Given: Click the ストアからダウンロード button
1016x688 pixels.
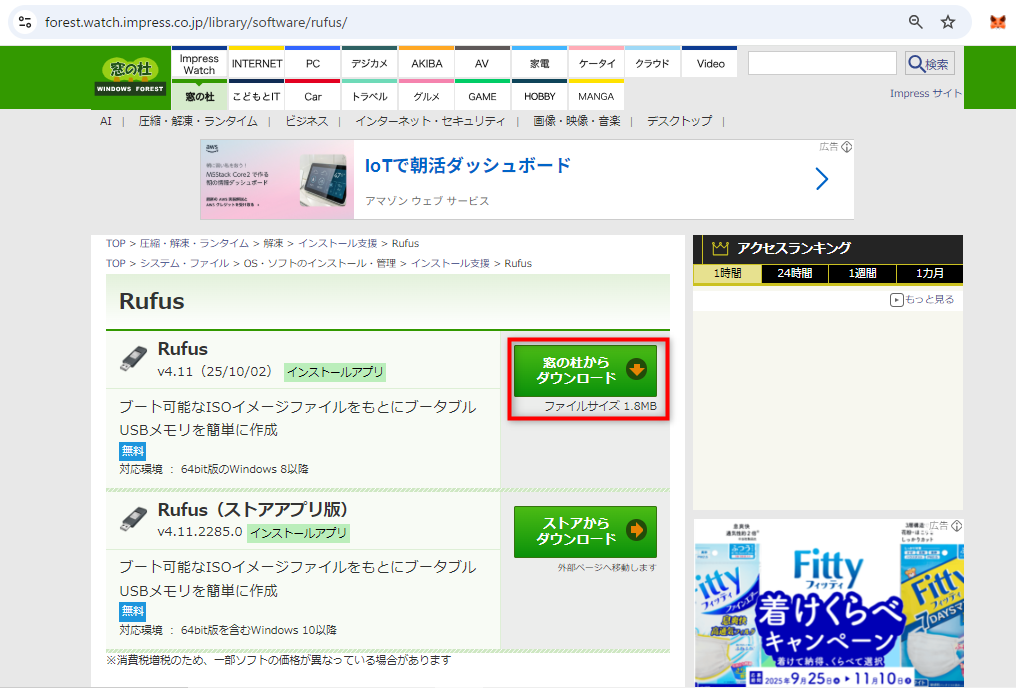Looking at the screenshot, I should 585,531.
